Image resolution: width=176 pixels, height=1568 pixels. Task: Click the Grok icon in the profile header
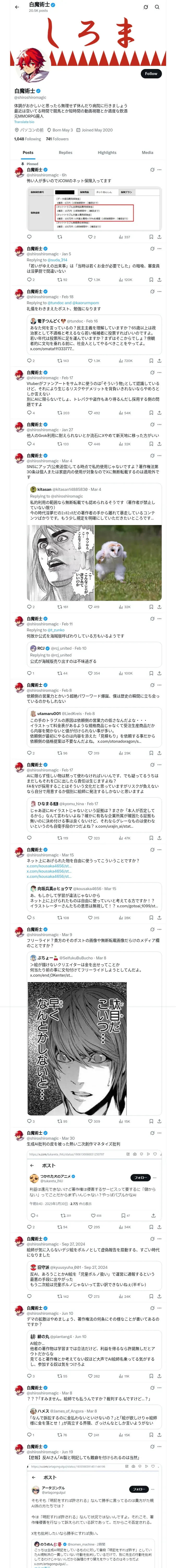pos(146,7)
